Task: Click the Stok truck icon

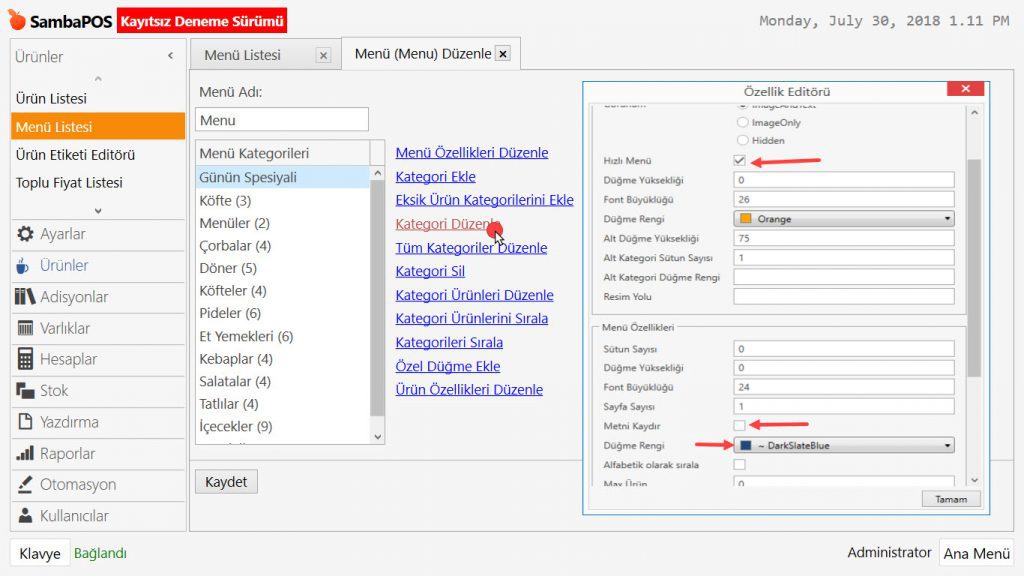Action: coord(25,391)
